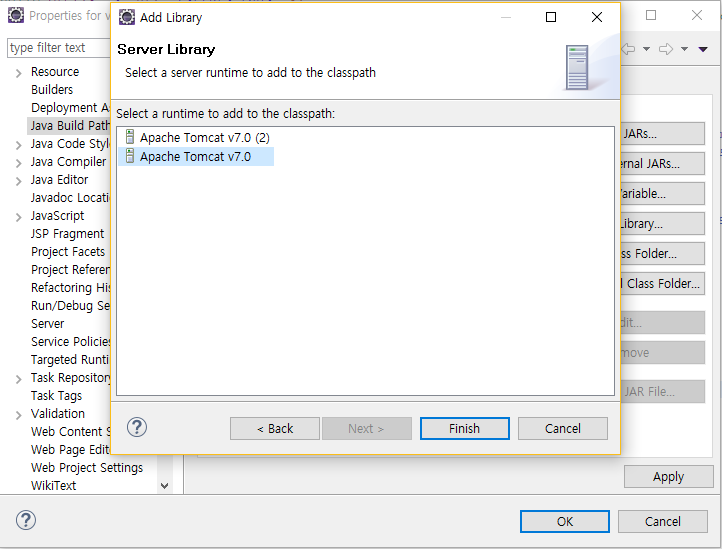Open the Web Project Settings page
This screenshot has height=549, width=722.
(87, 467)
